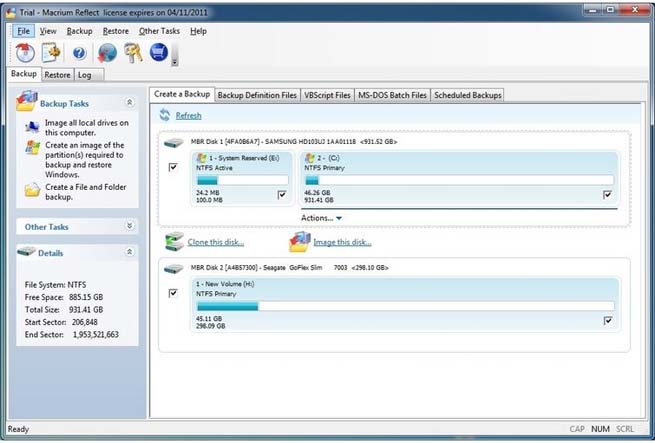Click Create a File and Folder backup

pyautogui.click(x=86, y=192)
